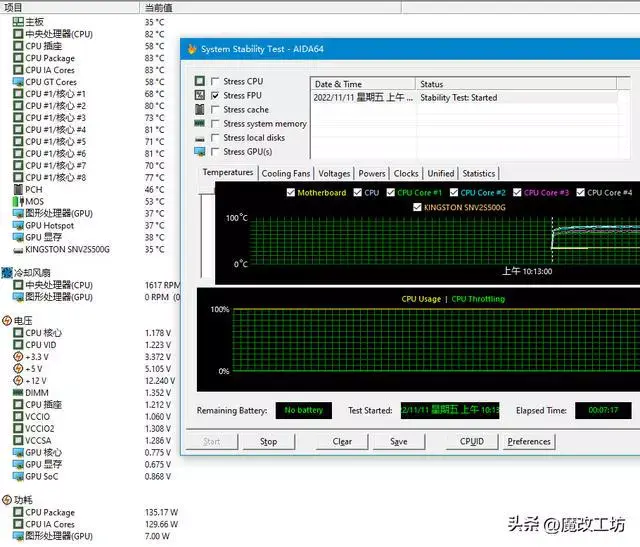Switch to the Unified tab
Image resolution: width=640 pixels, height=547 pixels.
click(x=440, y=173)
